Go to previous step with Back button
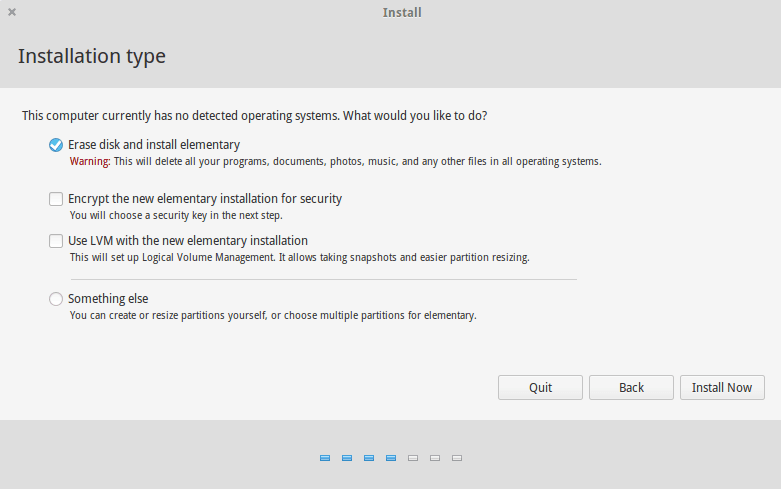Screen dimensions: 781x490 pyautogui.click(x=631, y=387)
